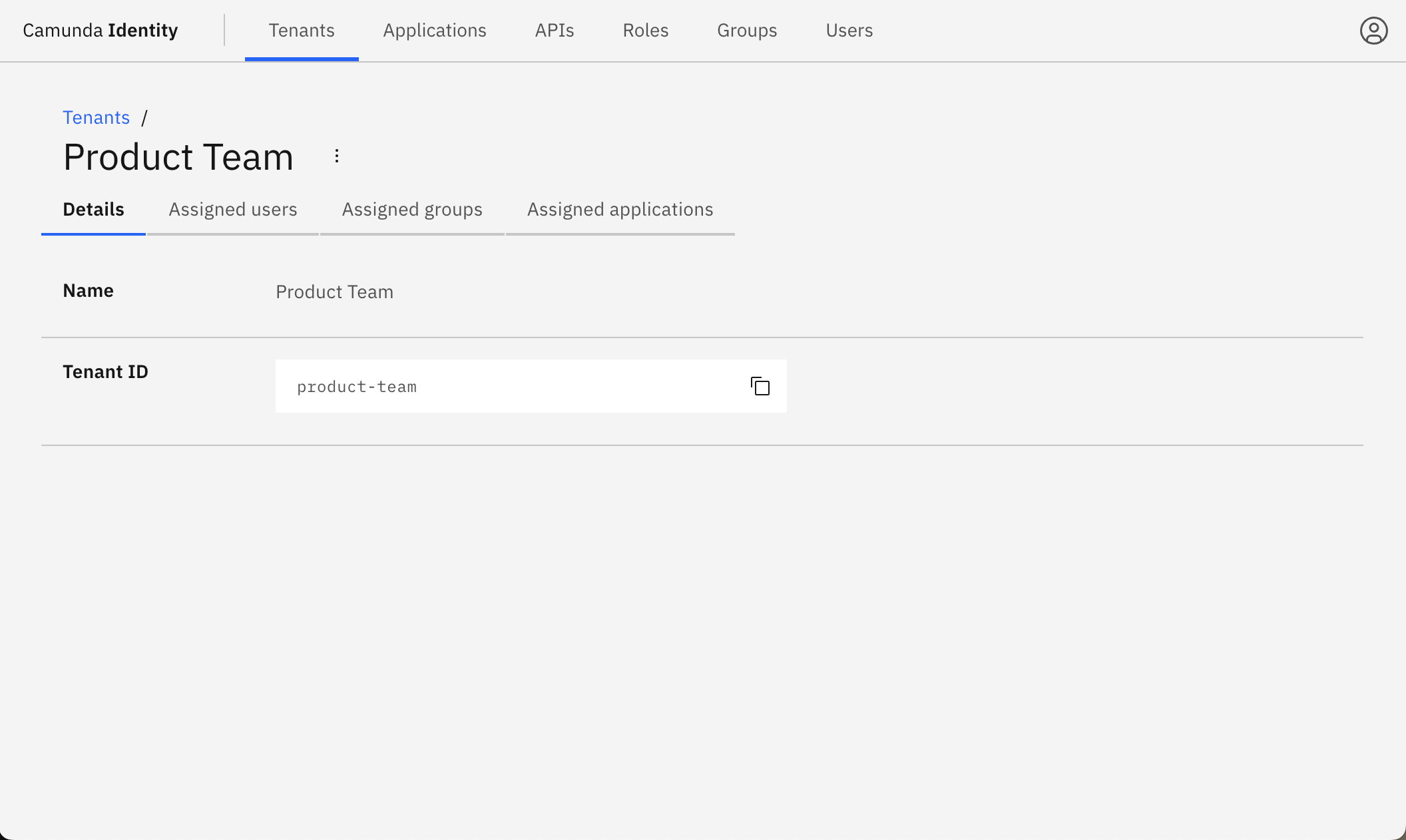Click the Tenant ID row label
This screenshot has height=840, width=1406.
tap(105, 372)
